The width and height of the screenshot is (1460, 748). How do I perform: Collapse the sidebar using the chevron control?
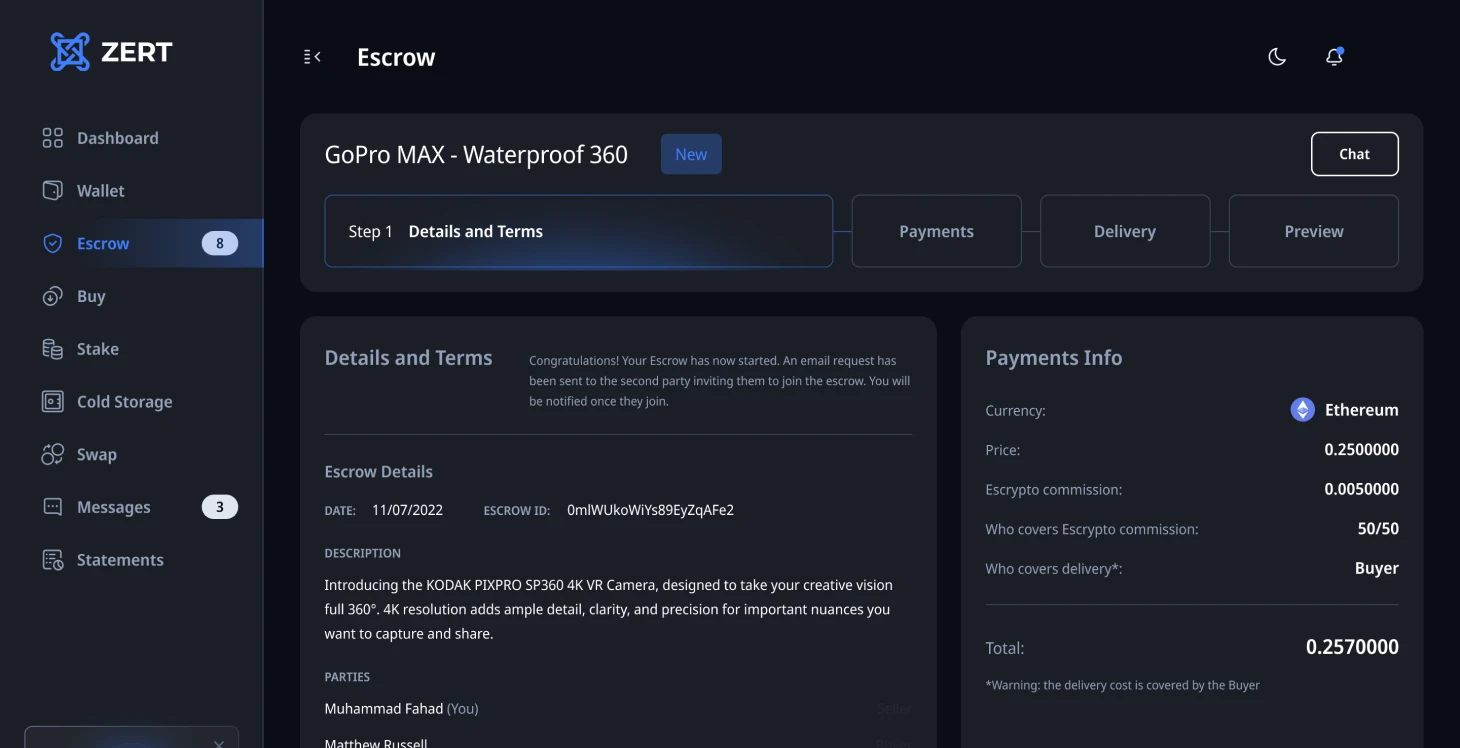coord(311,56)
